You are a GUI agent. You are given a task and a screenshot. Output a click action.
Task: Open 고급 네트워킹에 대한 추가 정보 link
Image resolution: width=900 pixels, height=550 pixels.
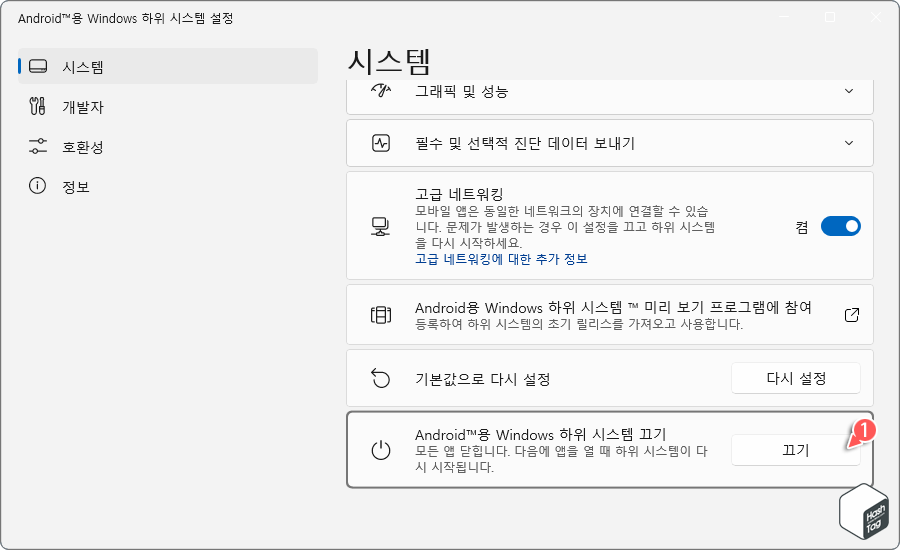(501, 259)
